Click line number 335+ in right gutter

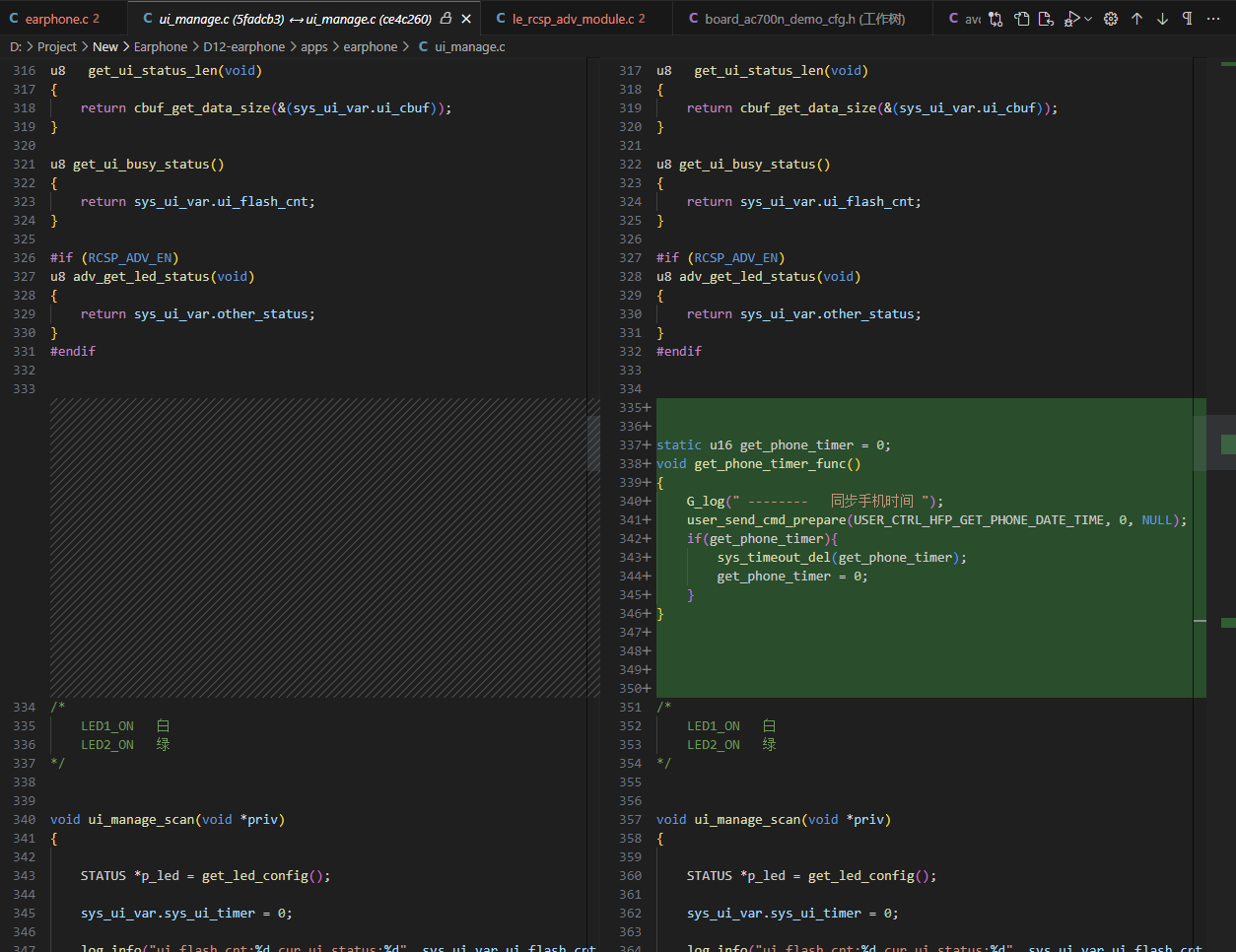(635, 407)
